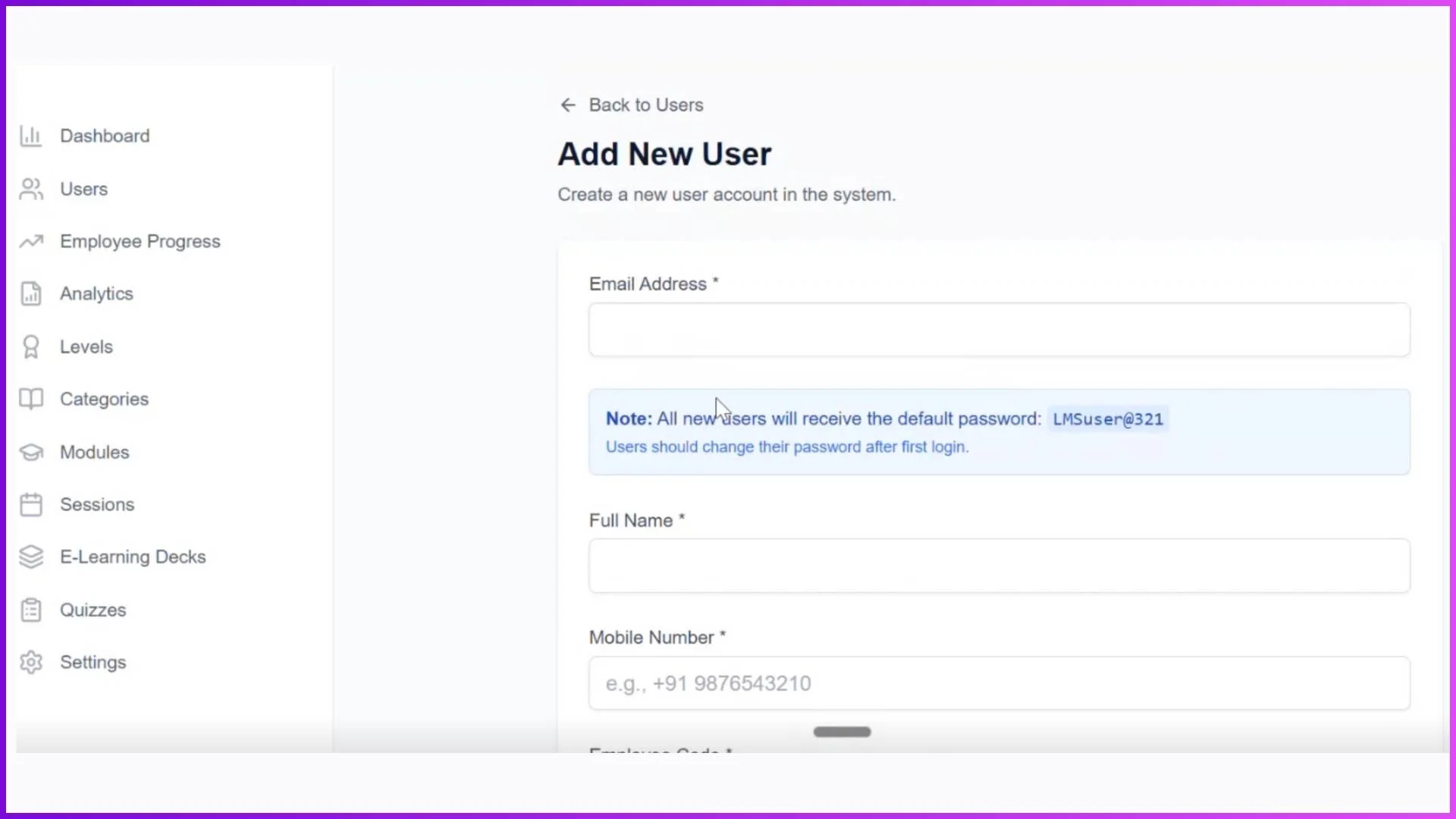Click the Quizzes clipboard icon

pyautogui.click(x=30, y=610)
